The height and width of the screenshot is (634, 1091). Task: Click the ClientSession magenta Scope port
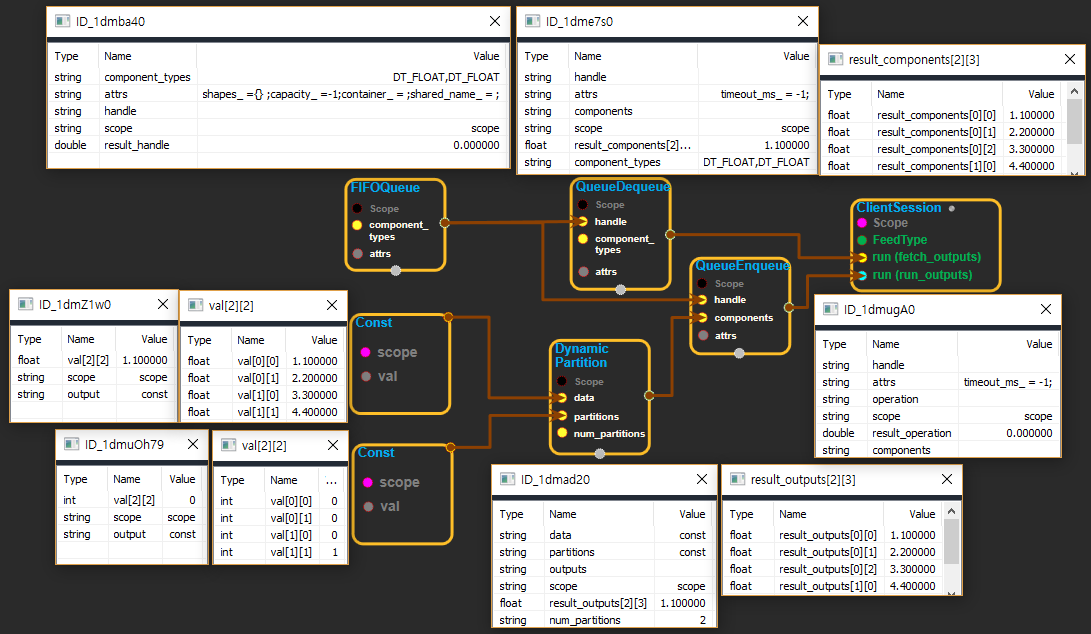coord(861,223)
